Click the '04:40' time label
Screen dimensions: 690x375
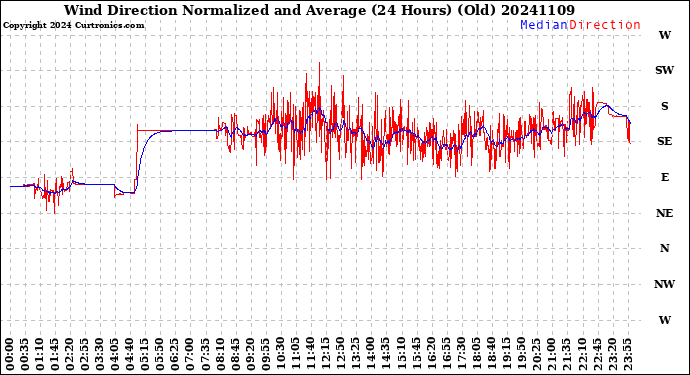tap(130, 354)
